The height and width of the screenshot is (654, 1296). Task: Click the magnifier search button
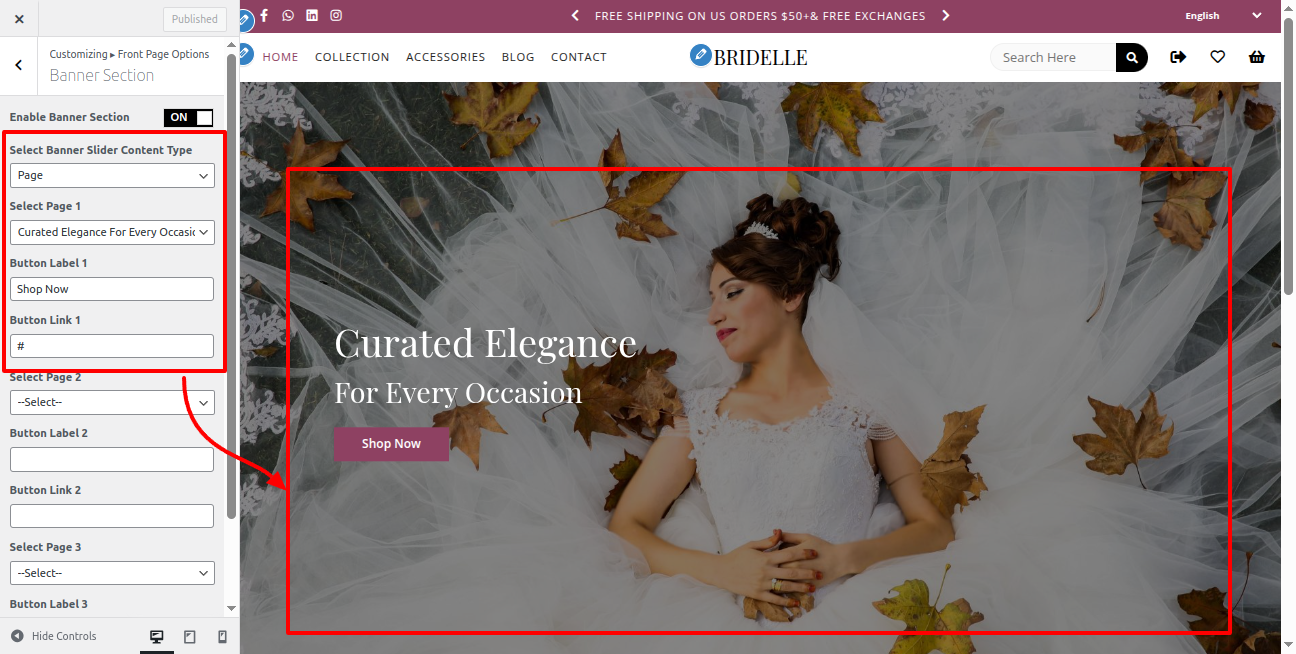pos(1132,57)
